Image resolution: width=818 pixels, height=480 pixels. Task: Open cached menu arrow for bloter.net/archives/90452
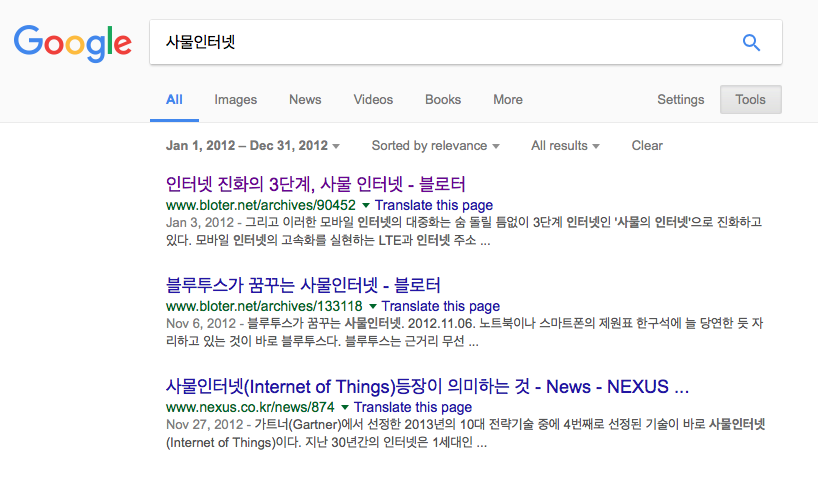pos(366,206)
